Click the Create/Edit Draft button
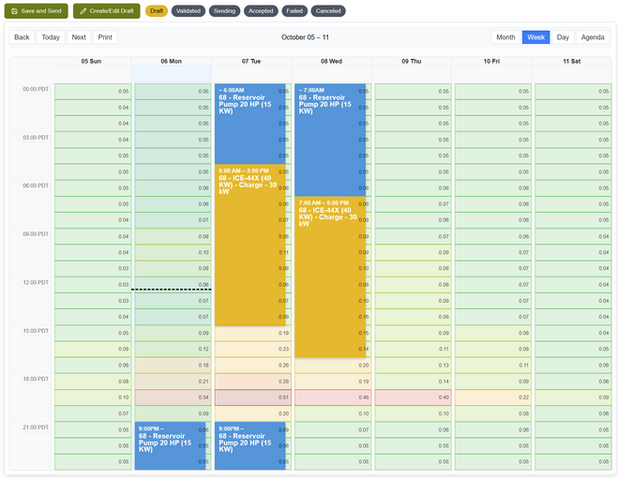The height and width of the screenshot is (478, 618). pyautogui.click(x=106, y=11)
